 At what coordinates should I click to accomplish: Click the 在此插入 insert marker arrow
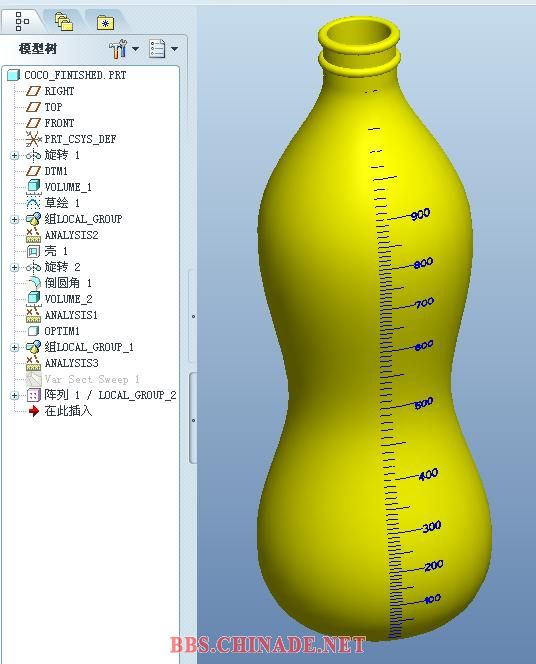[x=33, y=411]
